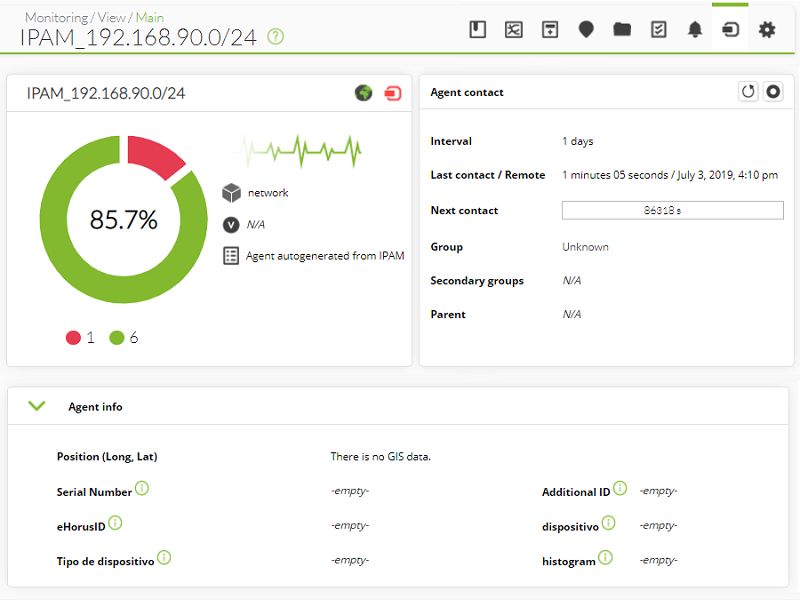Click the help icon beside page title
Image resolution: width=800 pixels, height=600 pixels.
pyautogui.click(x=276, y=37)
